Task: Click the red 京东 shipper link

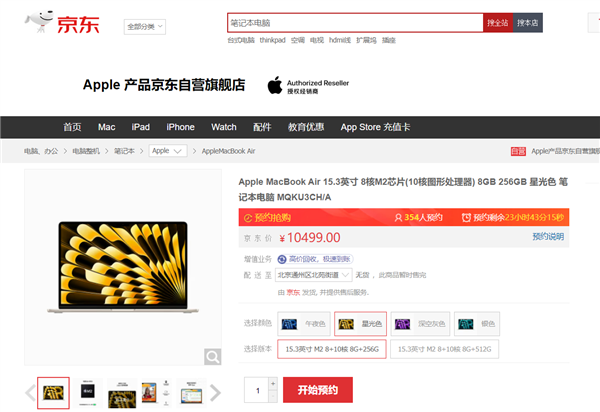Action: coord(293,292)
